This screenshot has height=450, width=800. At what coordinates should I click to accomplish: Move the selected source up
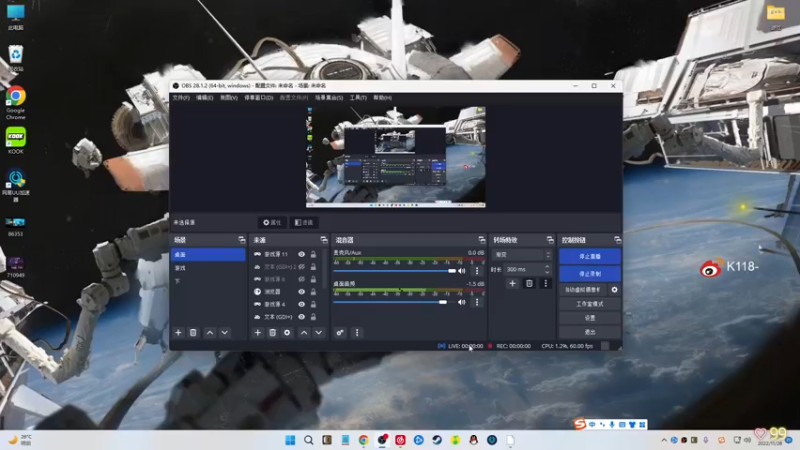304,333
